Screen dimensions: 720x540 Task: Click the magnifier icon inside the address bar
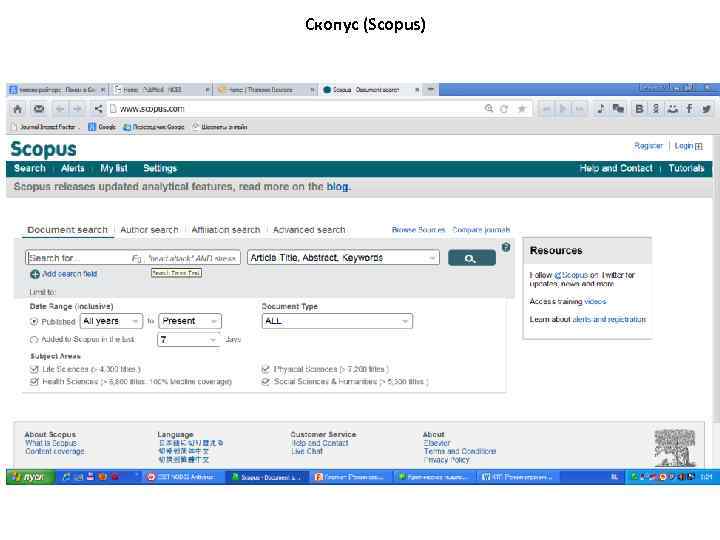(x=489, y=108)
